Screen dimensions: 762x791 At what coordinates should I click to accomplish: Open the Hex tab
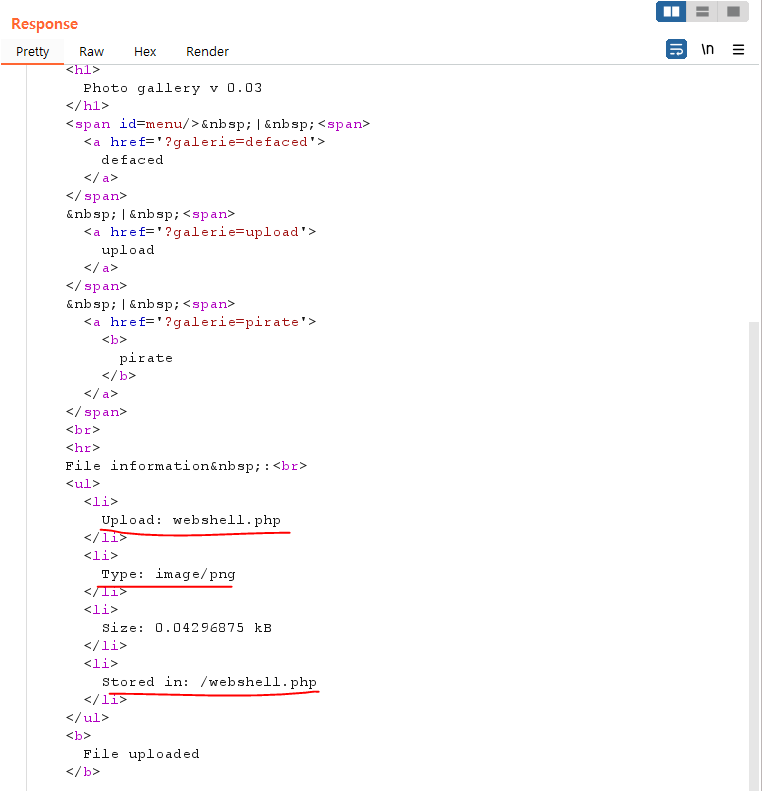click(x=145, y=51)
